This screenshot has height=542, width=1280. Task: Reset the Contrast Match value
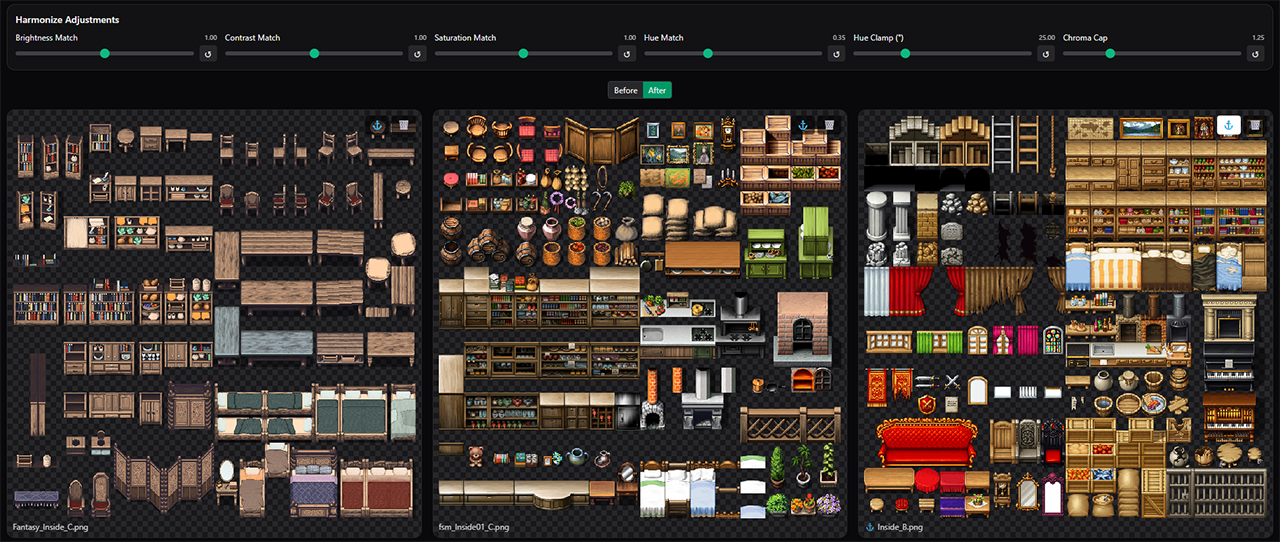[x=418, y=54]
